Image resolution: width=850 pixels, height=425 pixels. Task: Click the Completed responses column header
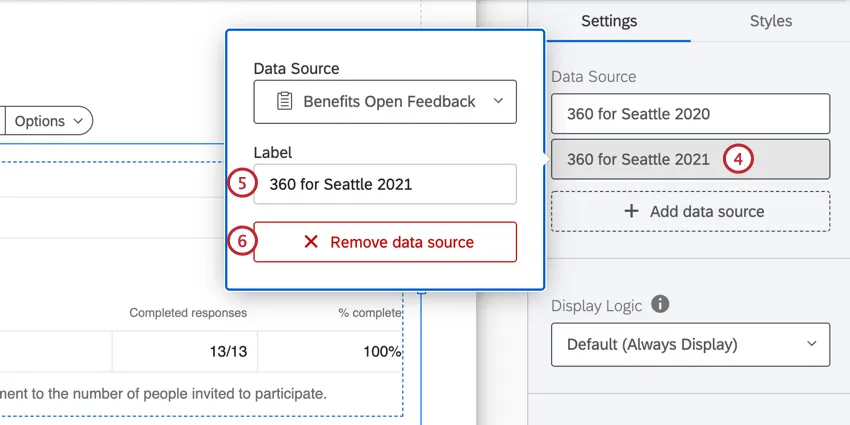[x=188, y=313]
